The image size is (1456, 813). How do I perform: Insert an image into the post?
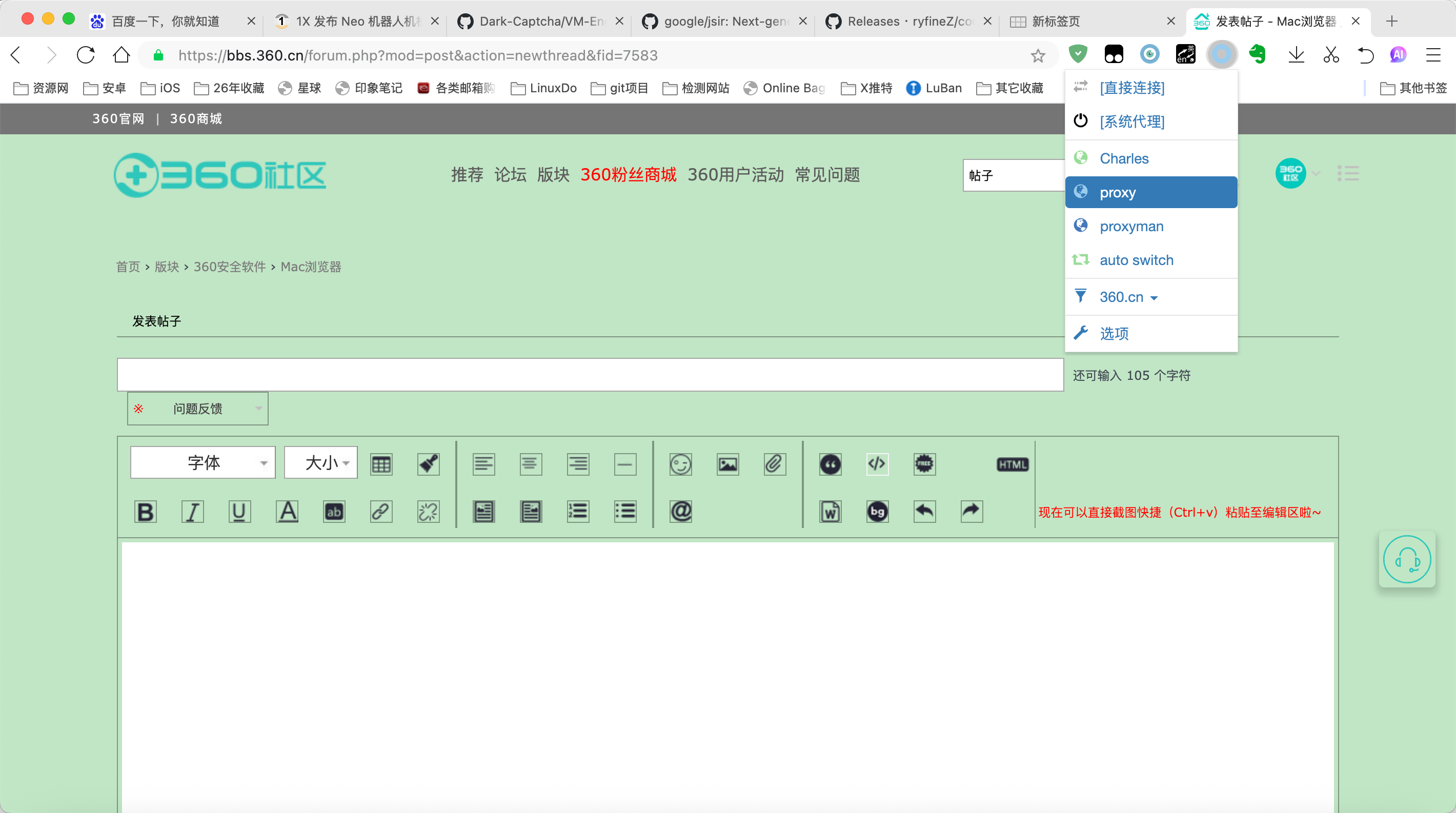[x=727, y=464]
